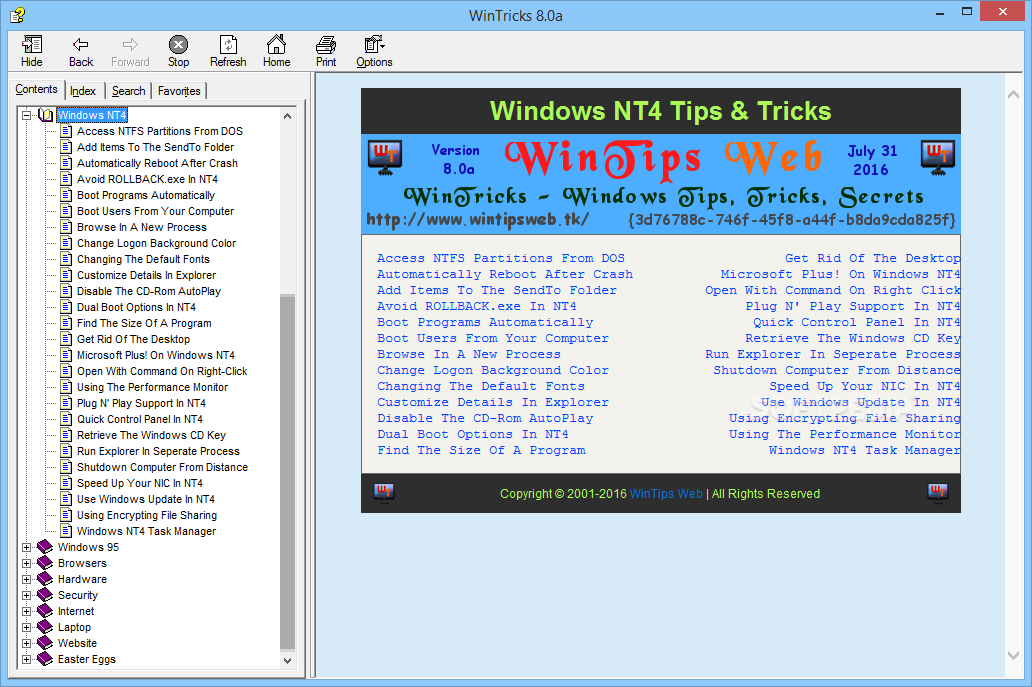
Task: Click the Browsers book icon
Action: pyautogui.click(x=45, y=563)
